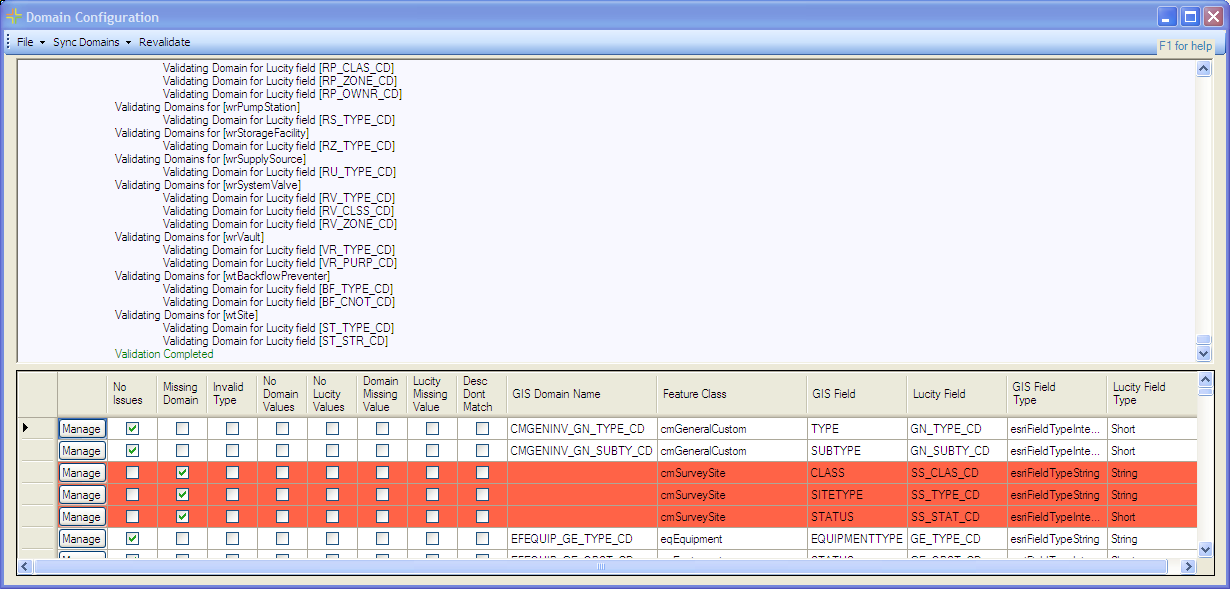Click the grid horizontal scroll right arrow

tap(1188, 567)
